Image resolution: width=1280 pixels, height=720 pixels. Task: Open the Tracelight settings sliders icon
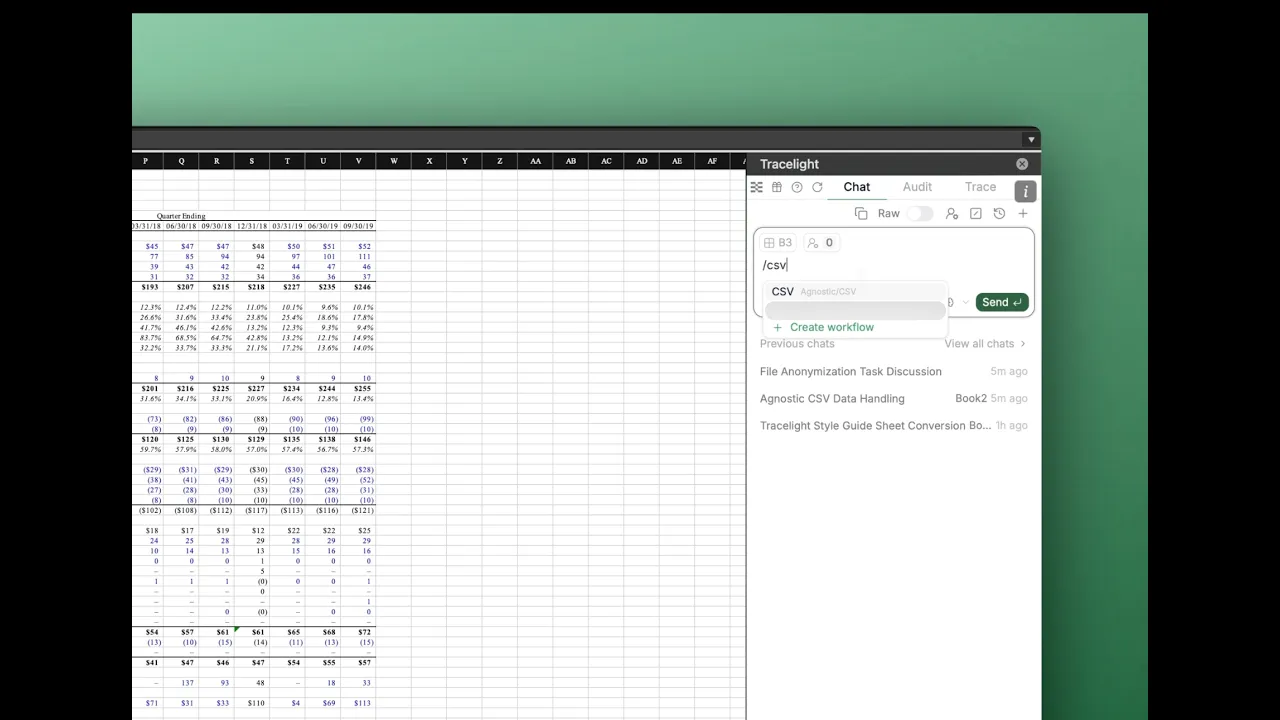coord(756,187)
